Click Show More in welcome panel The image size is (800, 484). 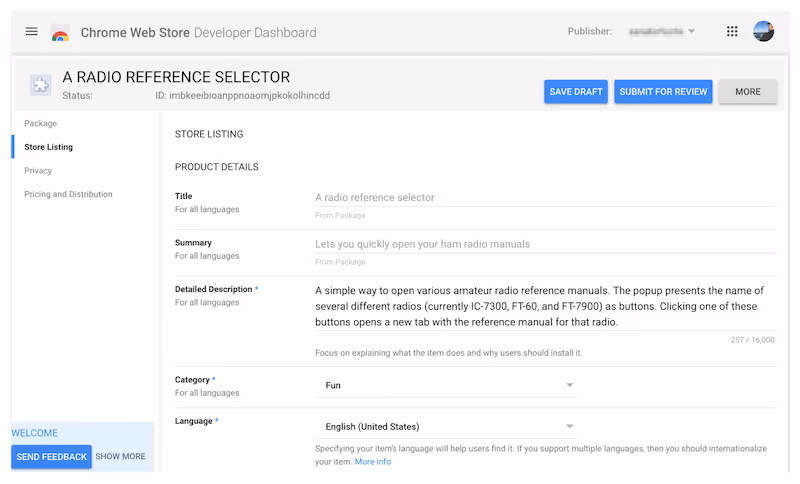click(x=120, y=457)
